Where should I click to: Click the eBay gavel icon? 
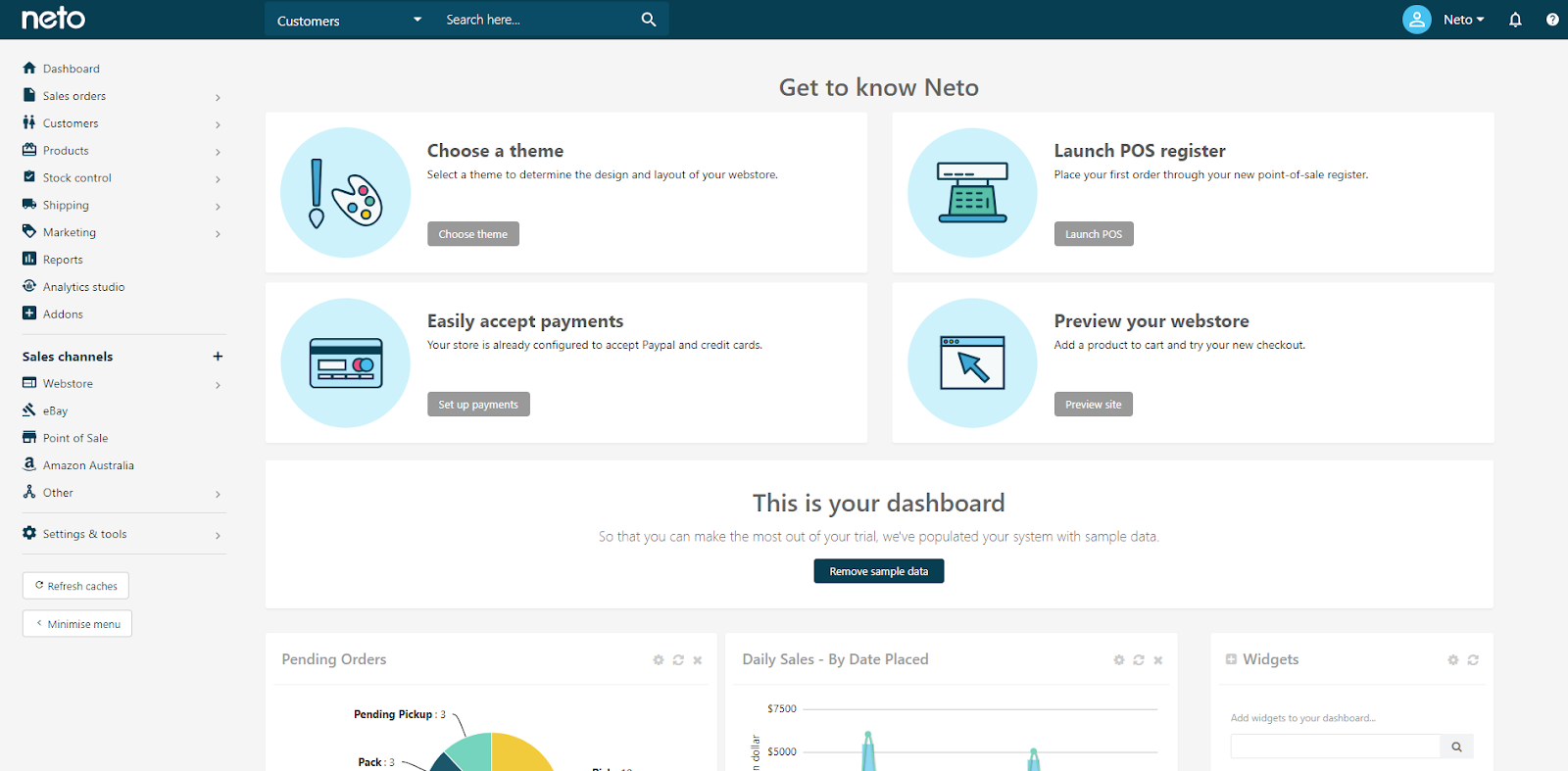(29, 410)
